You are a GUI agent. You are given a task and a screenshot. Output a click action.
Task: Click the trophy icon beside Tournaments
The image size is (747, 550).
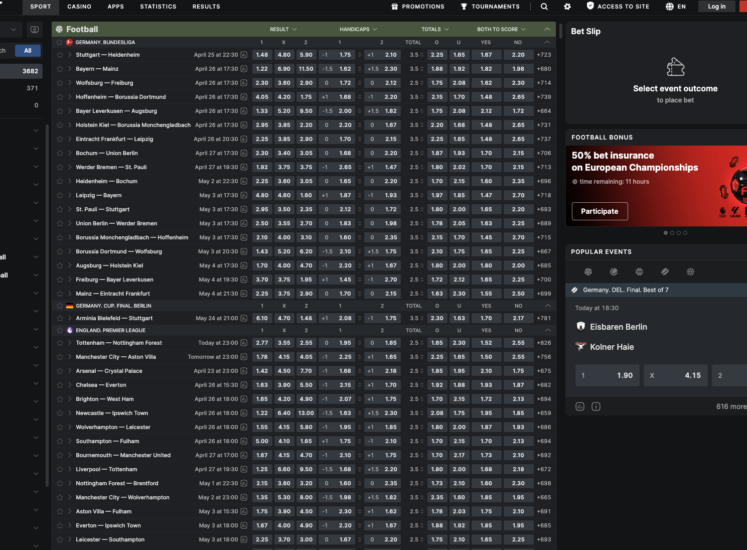pos(464,6)
